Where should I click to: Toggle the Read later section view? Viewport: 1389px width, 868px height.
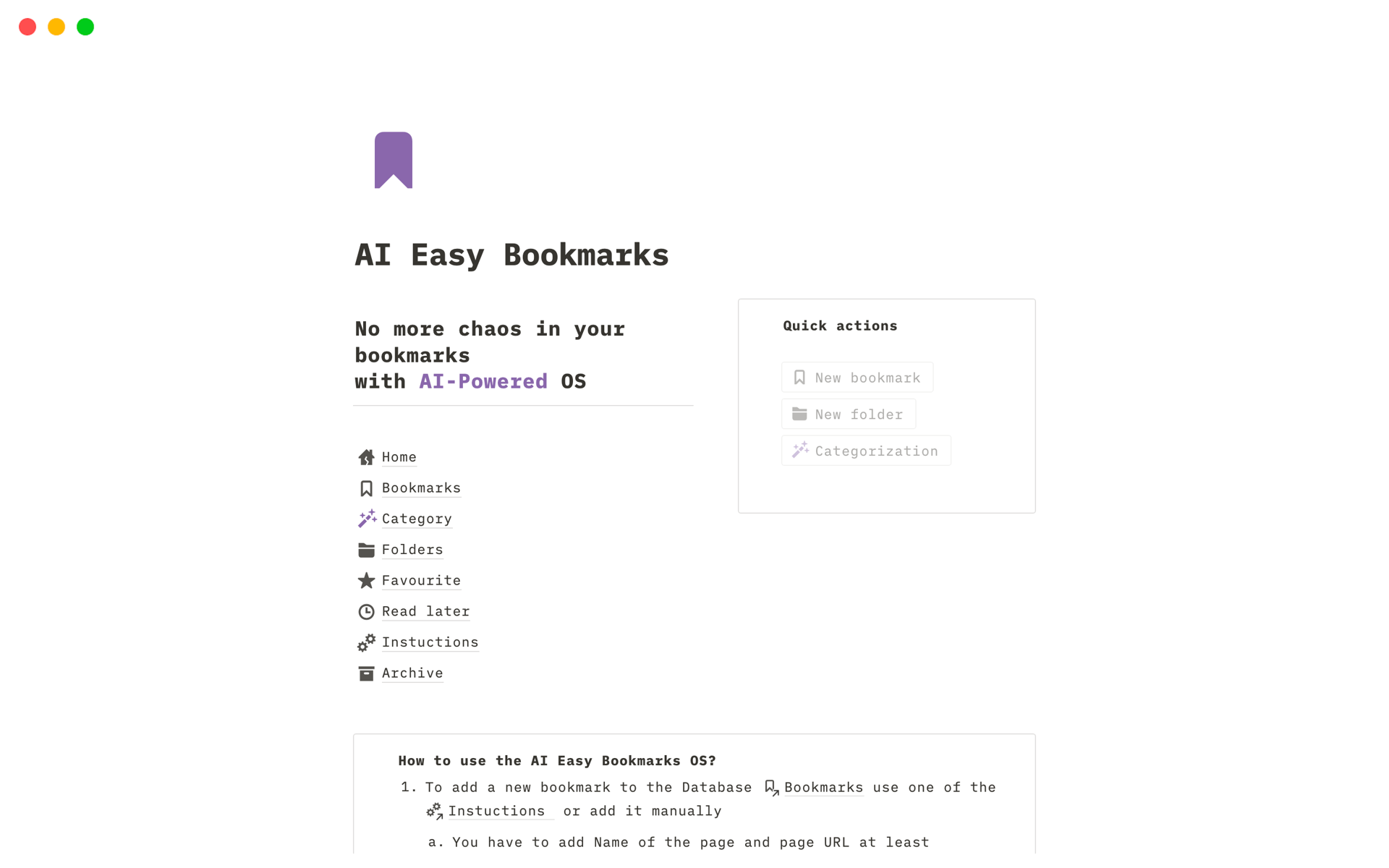coord(425,610)
